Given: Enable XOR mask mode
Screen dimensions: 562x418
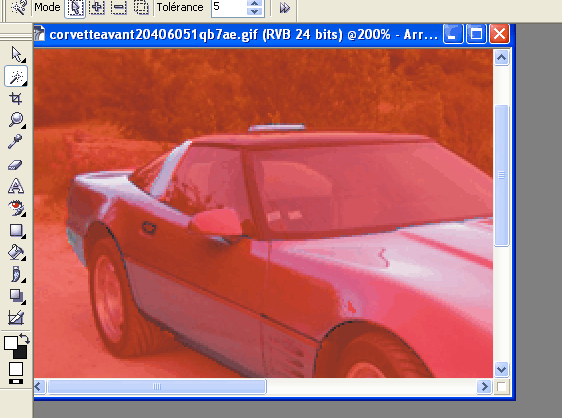Looking at the screenshot, I should point(141,7).
